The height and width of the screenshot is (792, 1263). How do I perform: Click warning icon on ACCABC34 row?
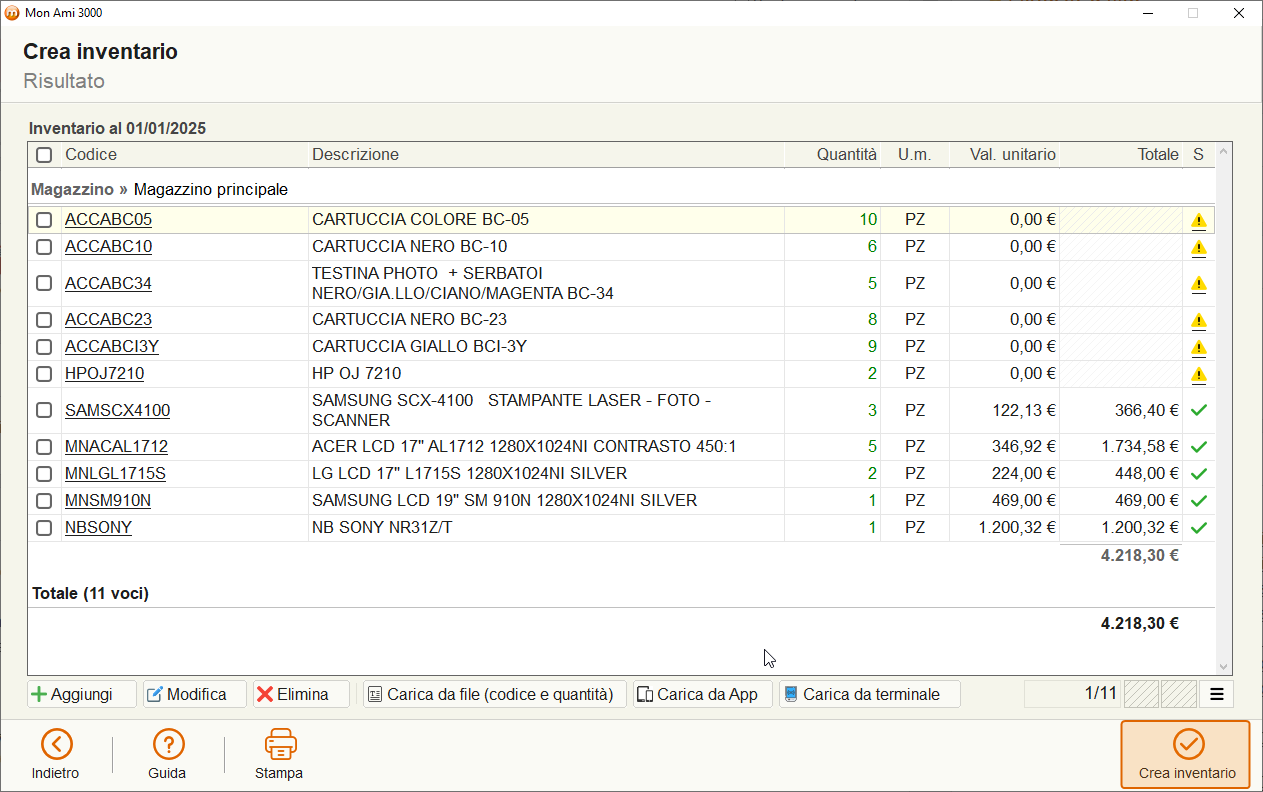pos(1198,284)
